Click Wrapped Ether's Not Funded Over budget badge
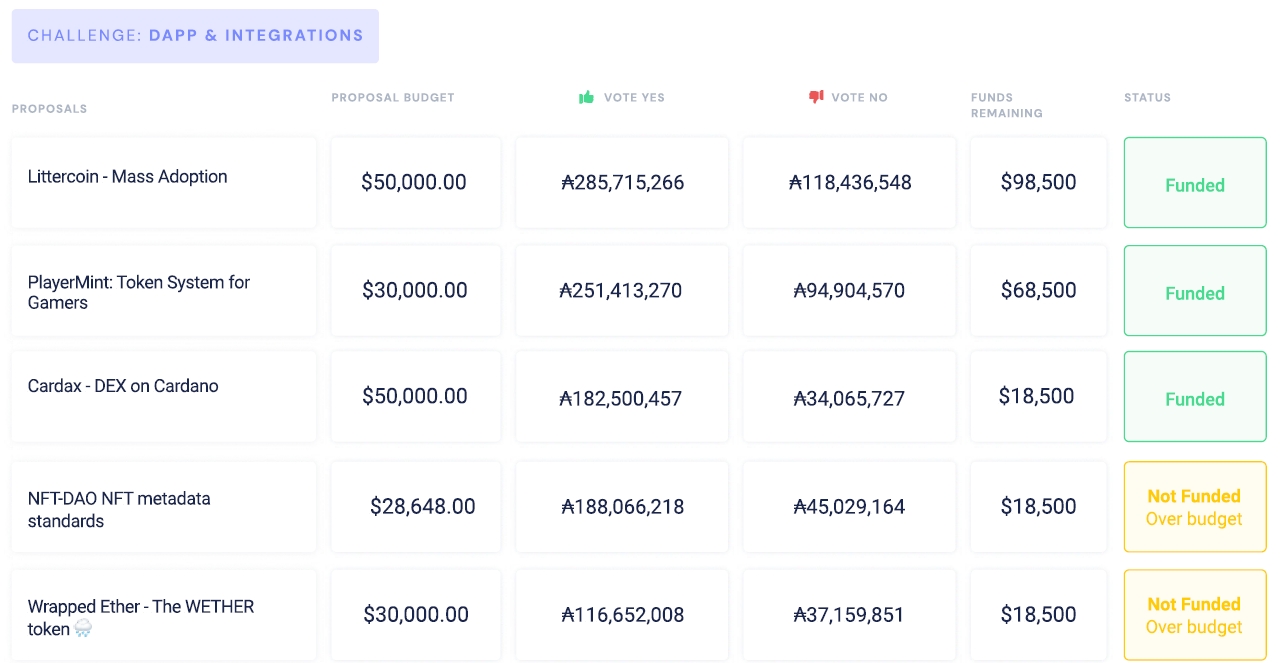 (1195, 615)
